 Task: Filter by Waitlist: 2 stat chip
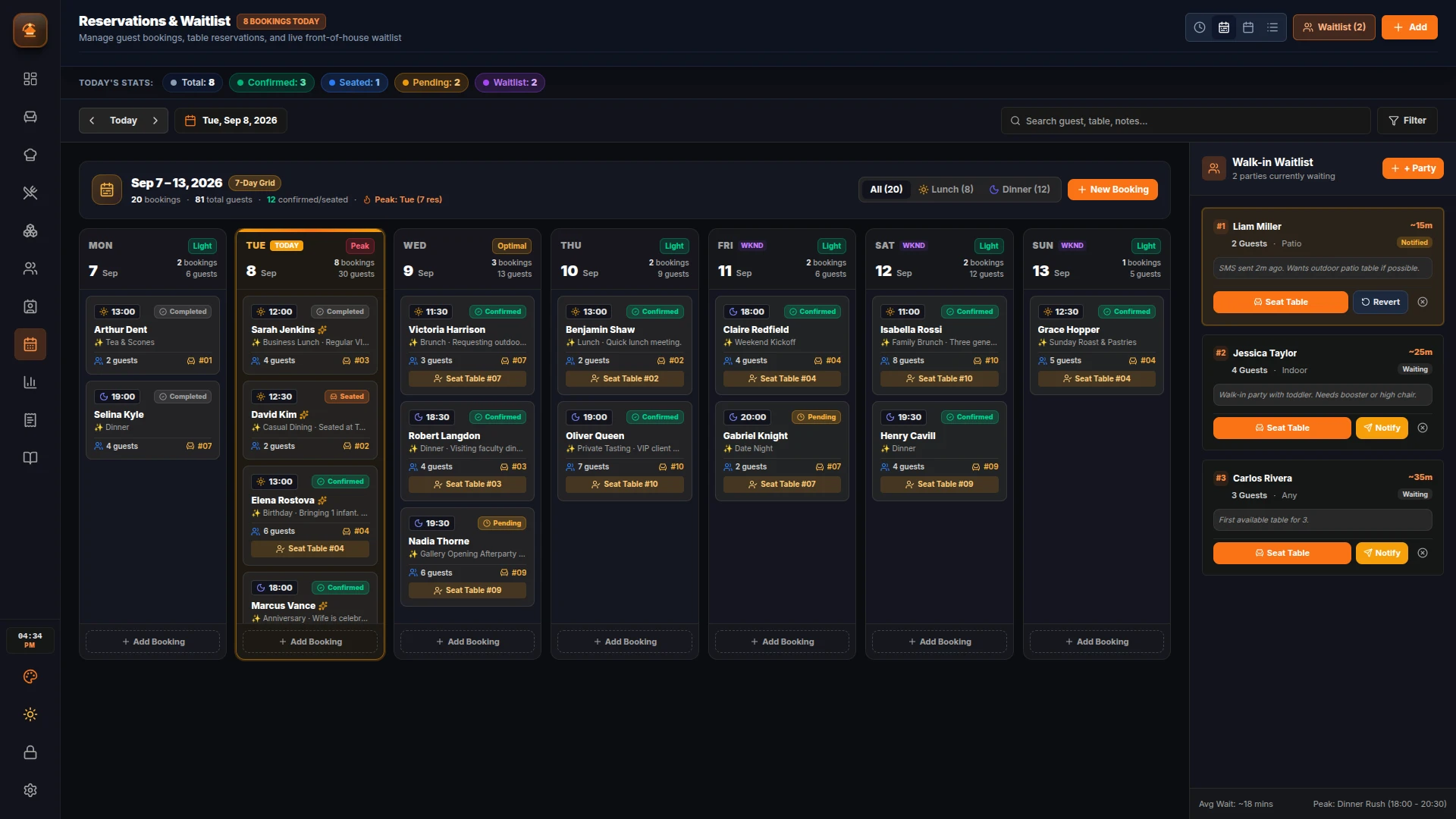tap(510, 83)
